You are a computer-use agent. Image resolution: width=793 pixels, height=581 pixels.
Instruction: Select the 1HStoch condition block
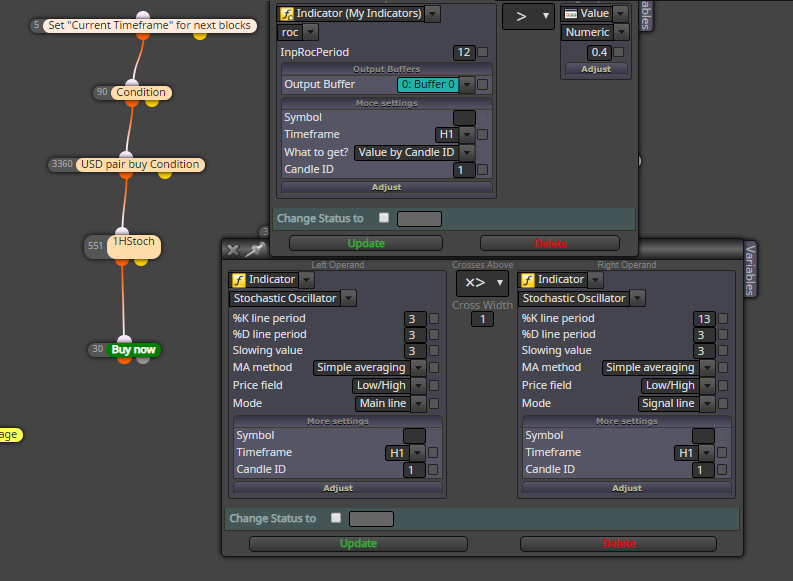(x=134, y=246)
